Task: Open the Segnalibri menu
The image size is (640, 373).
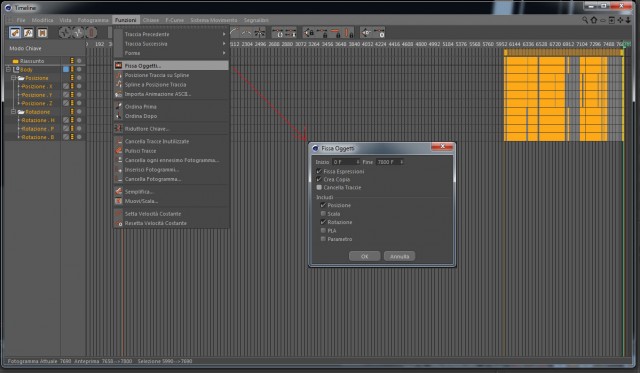Action: [x=256, y=20]
